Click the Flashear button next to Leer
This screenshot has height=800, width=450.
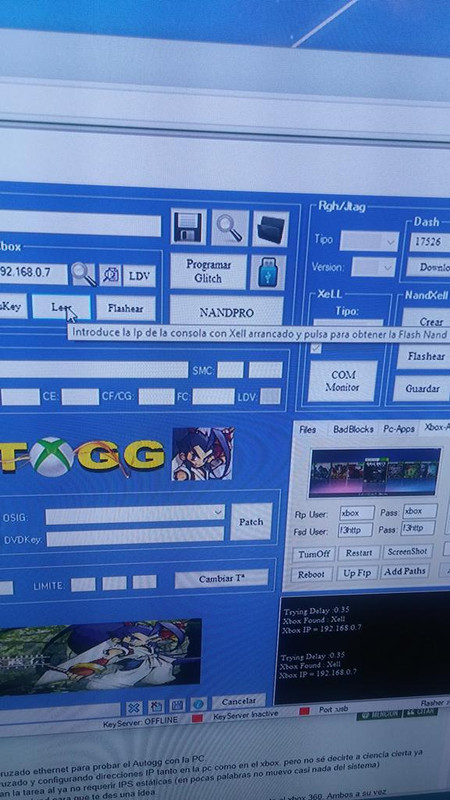[x=126, y=309]
